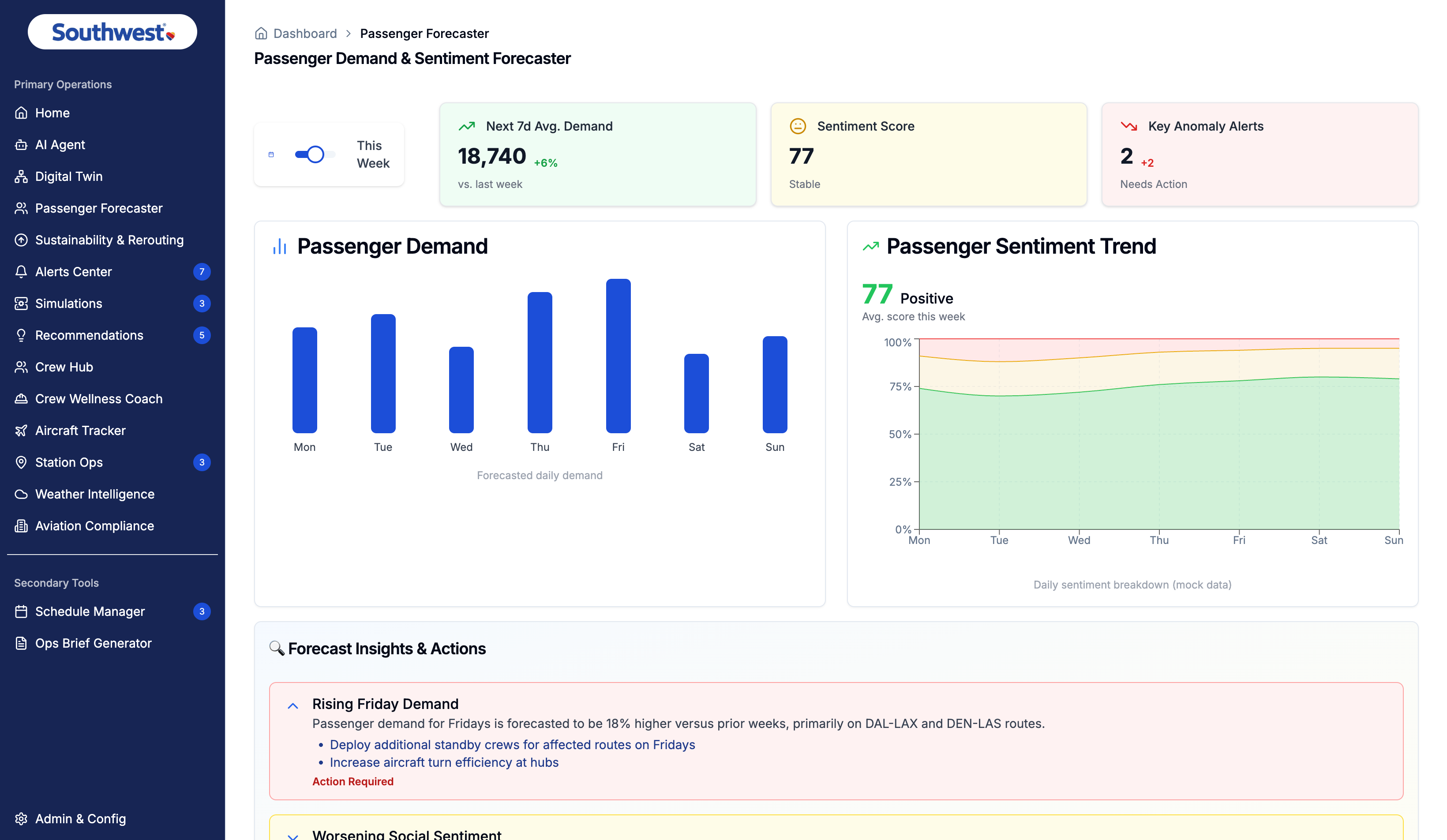Viewport: 1447px width, 840px height.
Task: Click the Wednesday demand bar
Action: tap(461, 390)
